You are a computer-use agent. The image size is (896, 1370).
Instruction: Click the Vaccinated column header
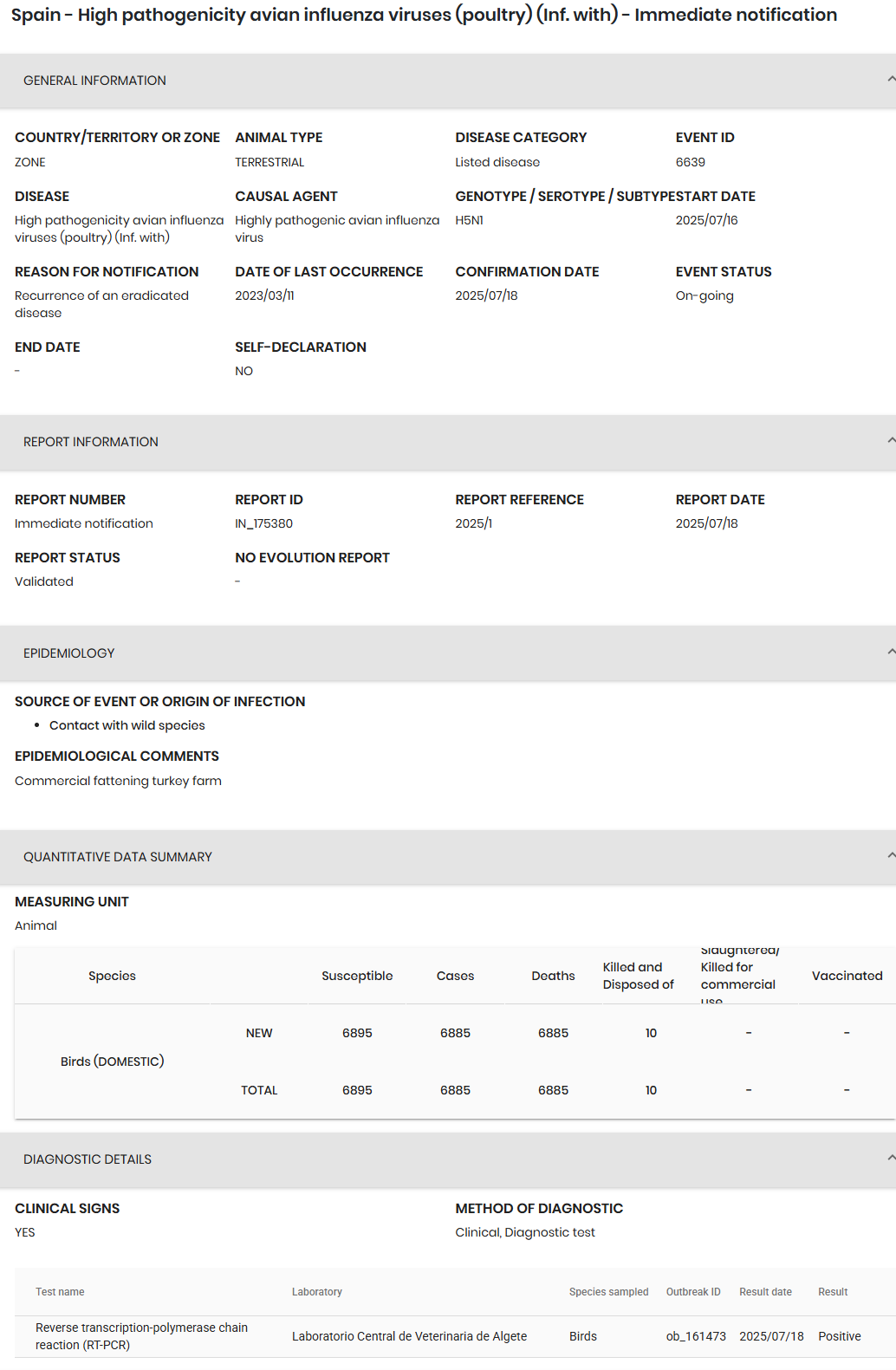847,976
